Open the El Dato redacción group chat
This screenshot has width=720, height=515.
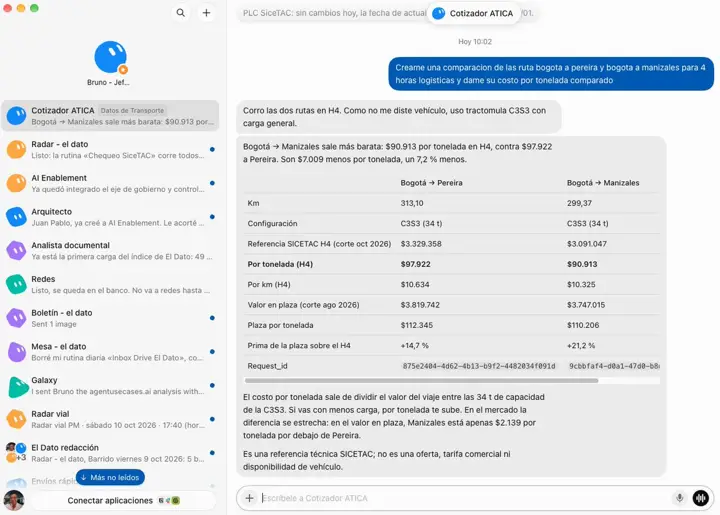coord(110,453)
